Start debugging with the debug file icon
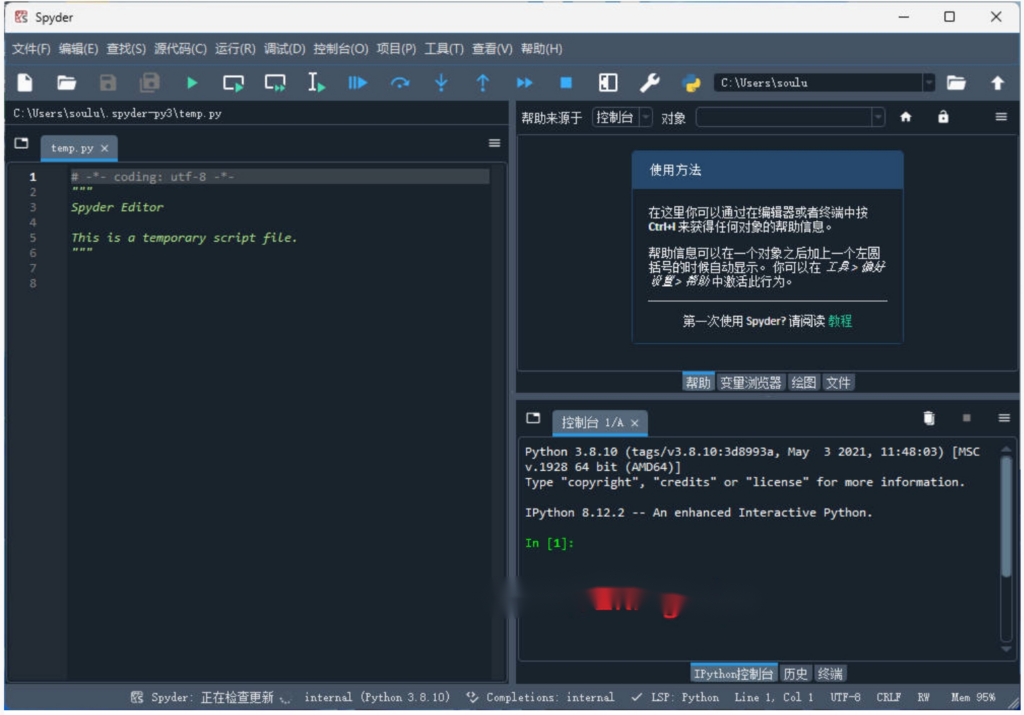Viewport: 1024px width, 715px height. (357, 83)
